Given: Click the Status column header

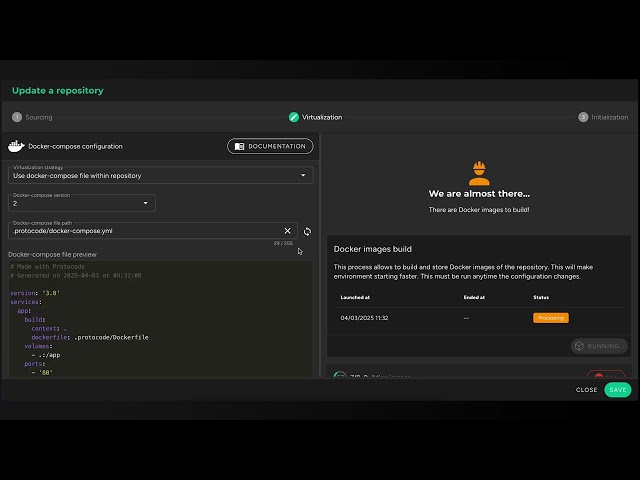Looking at the screenshot, I should 541,297.
